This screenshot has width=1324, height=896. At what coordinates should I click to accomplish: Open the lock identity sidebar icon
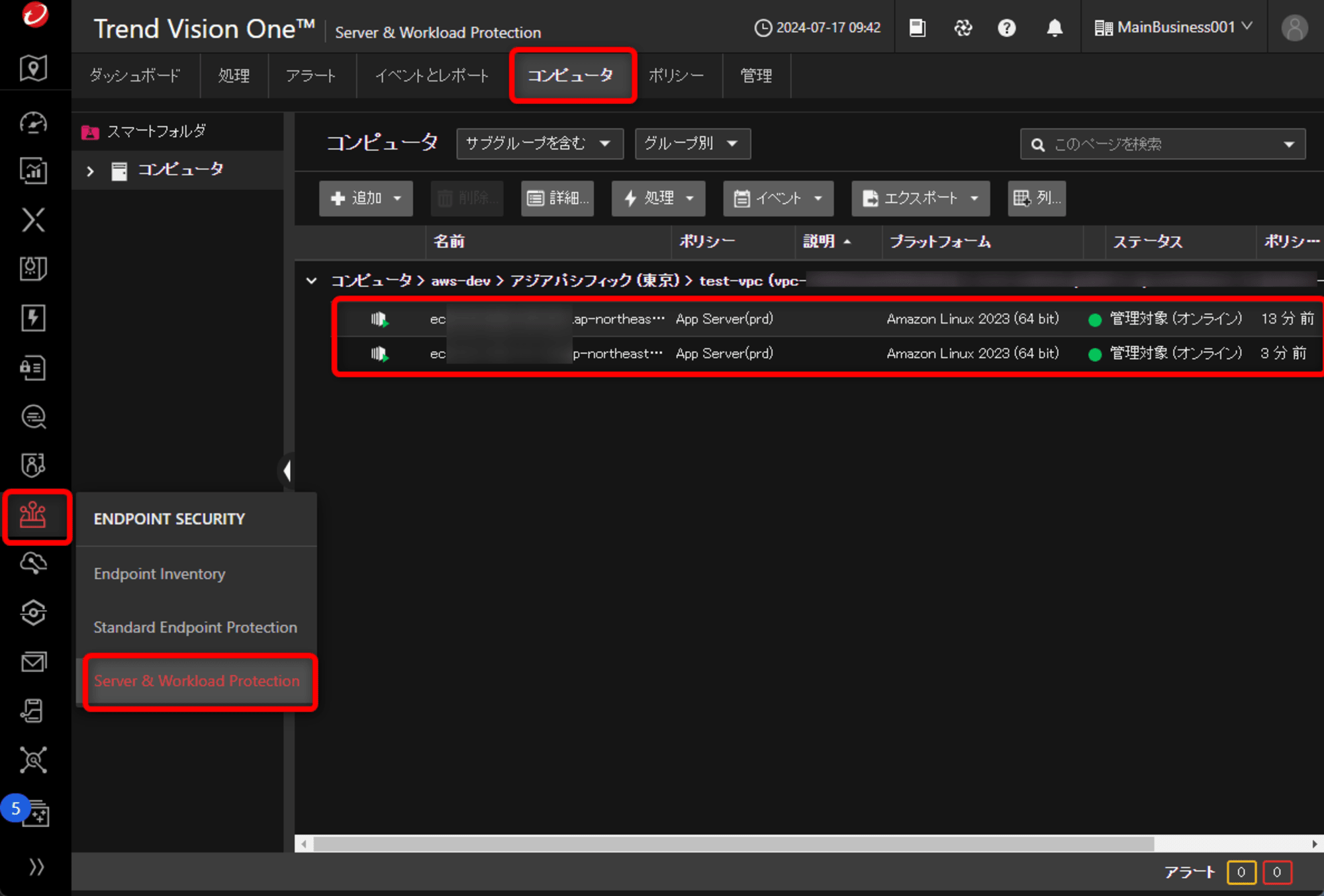coord(34,367)
